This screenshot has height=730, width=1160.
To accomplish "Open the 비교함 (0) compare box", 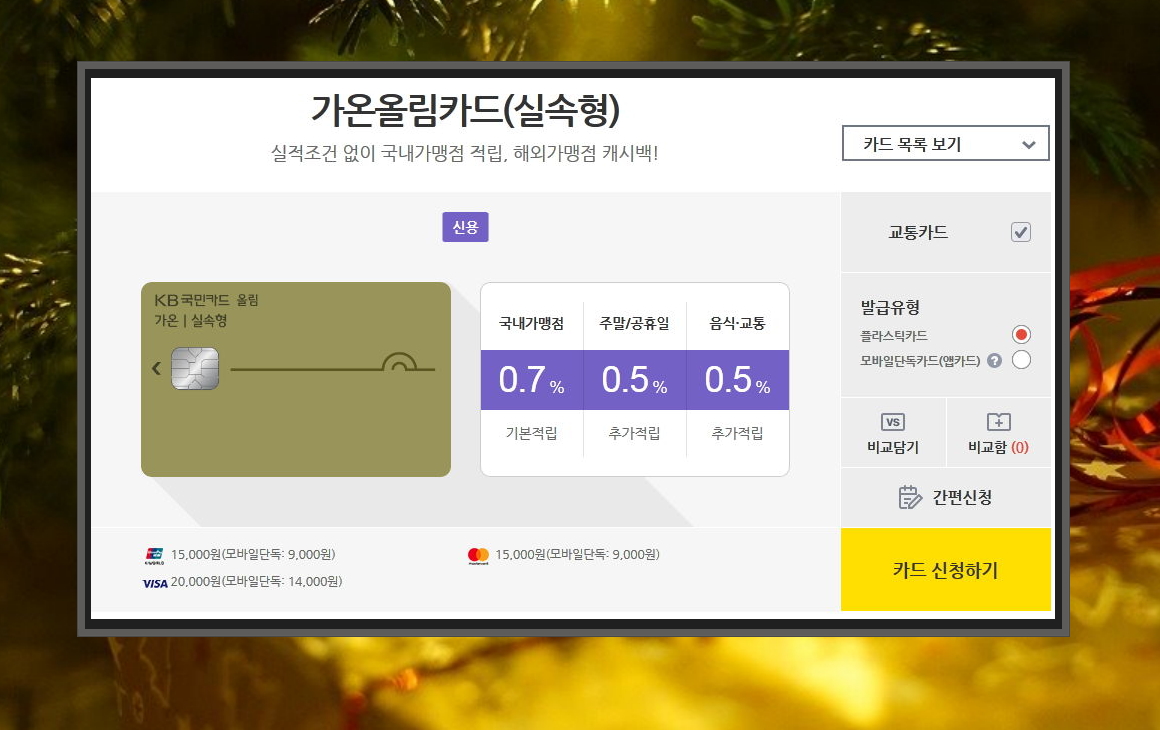I will coord(998,433).
